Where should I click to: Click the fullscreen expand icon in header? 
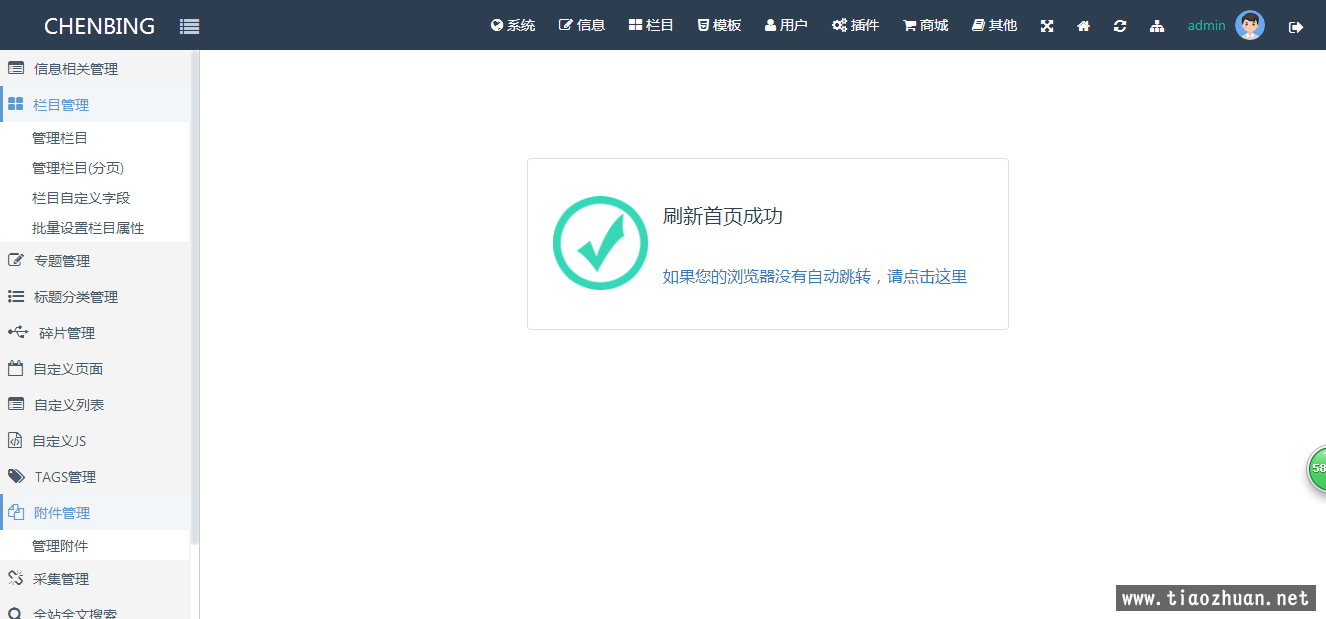click(1047, 26)
